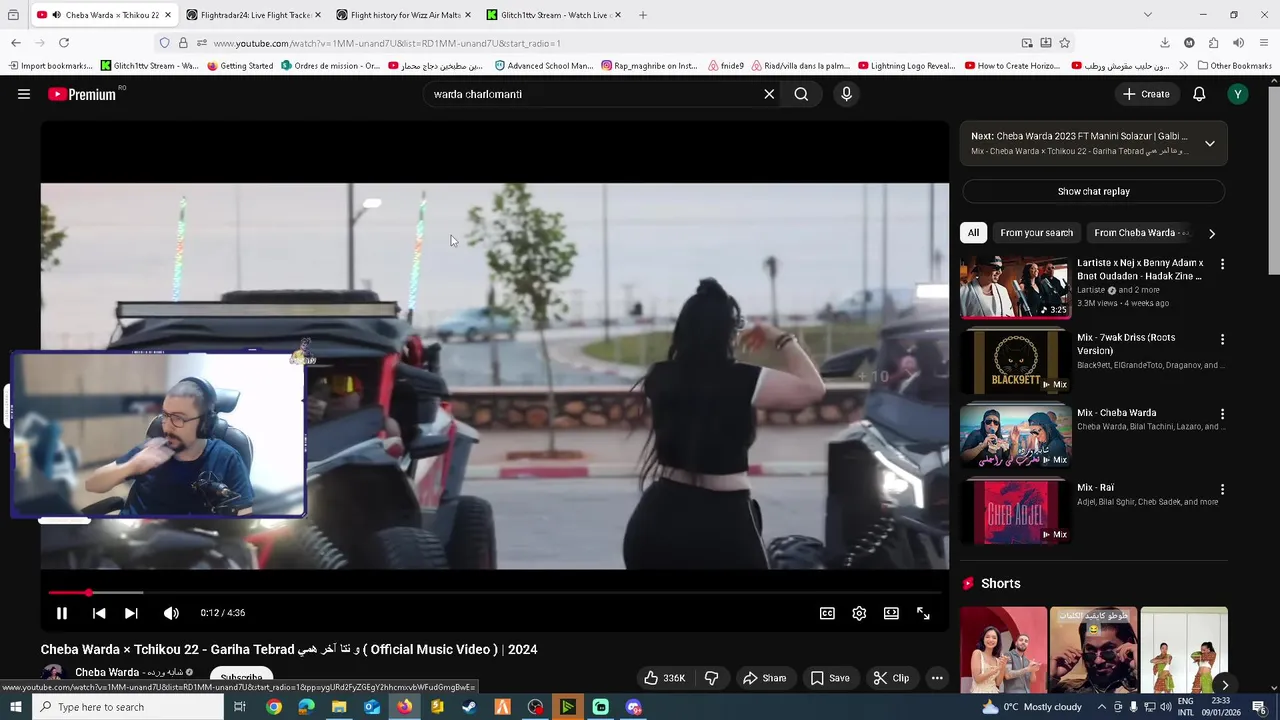
Task: Seek along the red video progress bar
Action: [495, 593]
